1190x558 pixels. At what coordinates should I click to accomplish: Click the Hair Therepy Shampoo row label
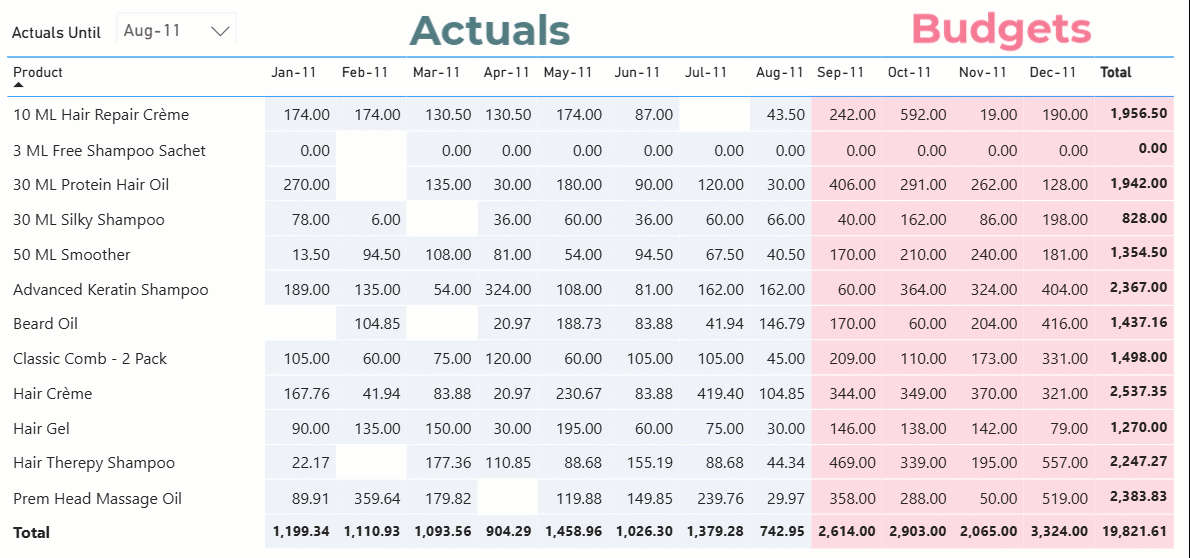click(x=94, y=463)
